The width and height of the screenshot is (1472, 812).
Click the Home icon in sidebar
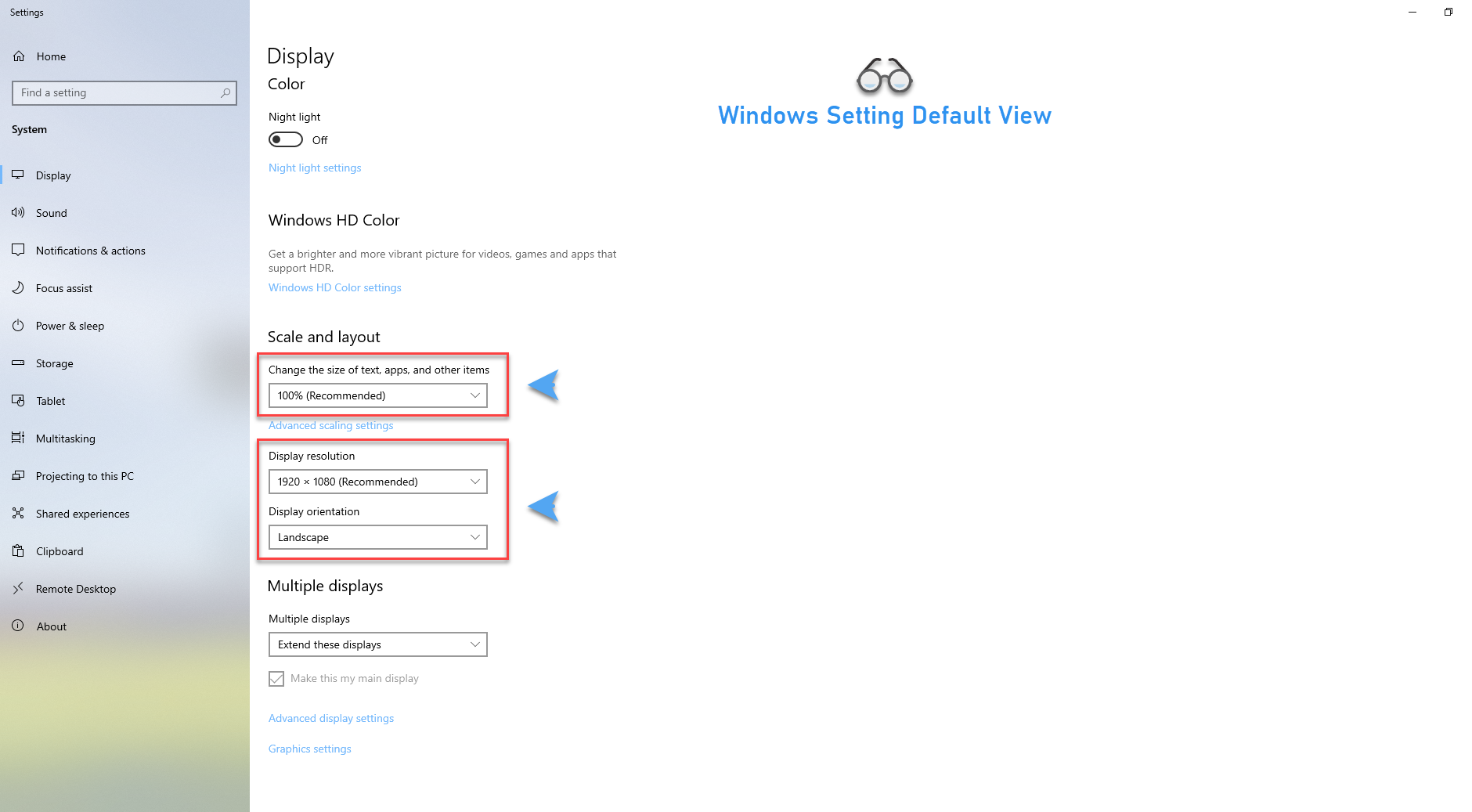(19, 56)
